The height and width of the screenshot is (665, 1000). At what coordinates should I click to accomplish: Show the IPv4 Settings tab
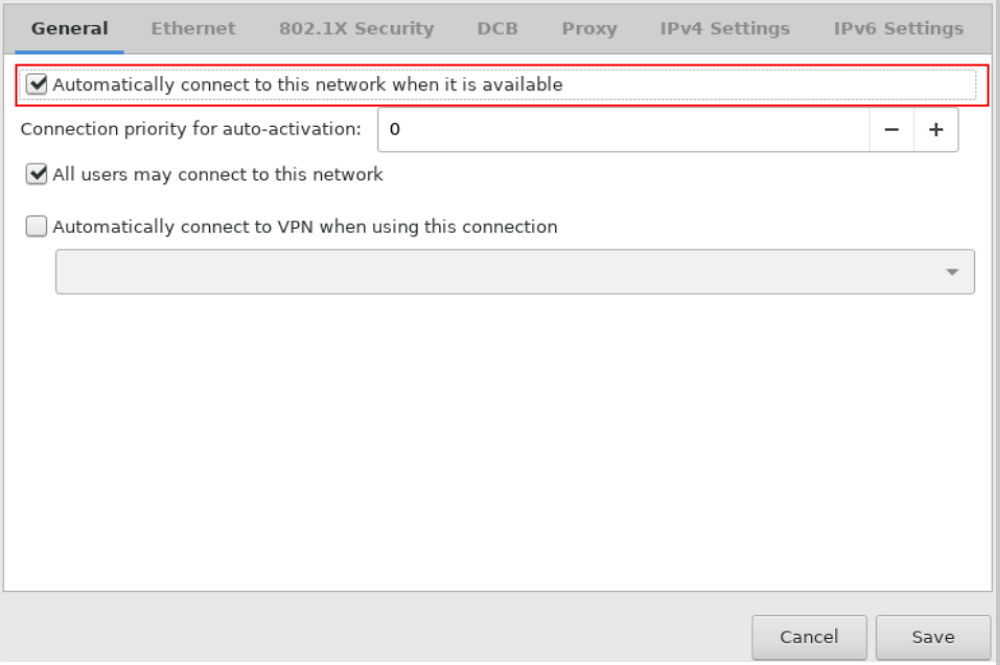pyautogui.click(x=724, y=29)
